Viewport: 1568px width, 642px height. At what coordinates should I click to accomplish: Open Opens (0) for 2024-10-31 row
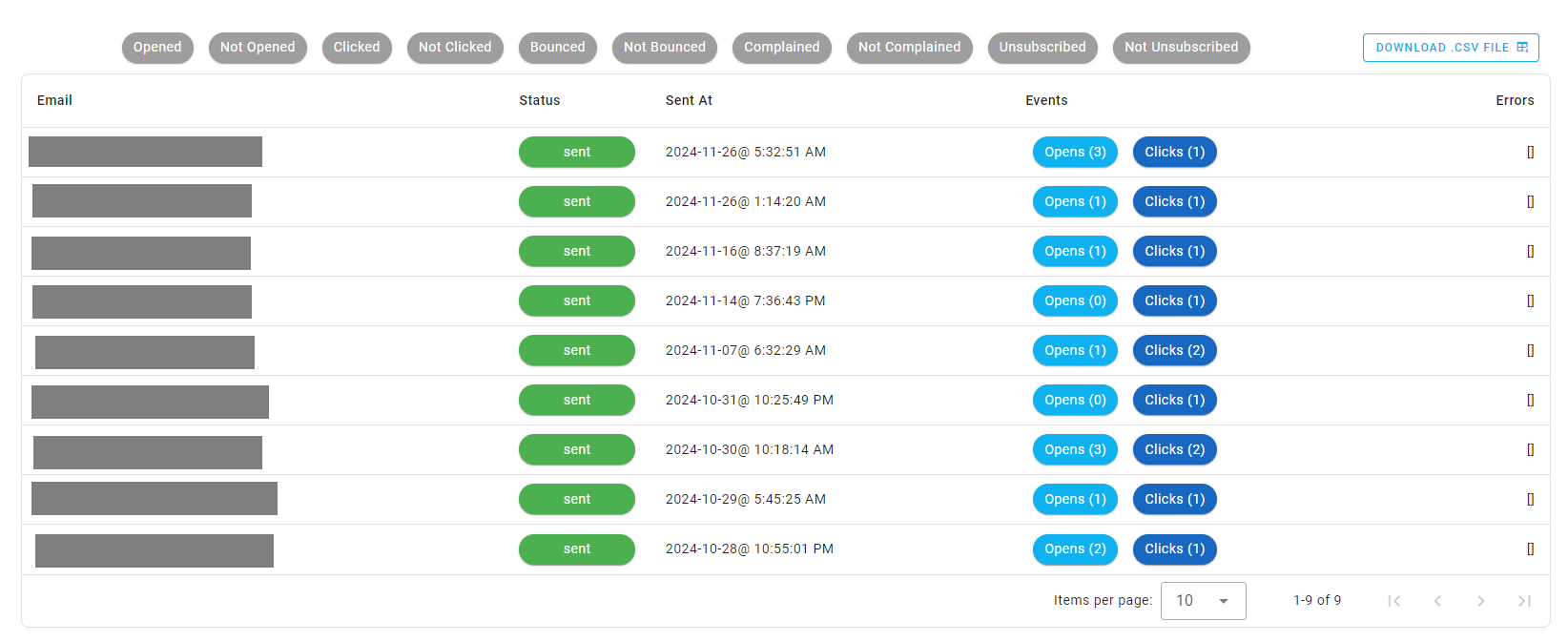pyautogui.click(x=1075, y=400)
